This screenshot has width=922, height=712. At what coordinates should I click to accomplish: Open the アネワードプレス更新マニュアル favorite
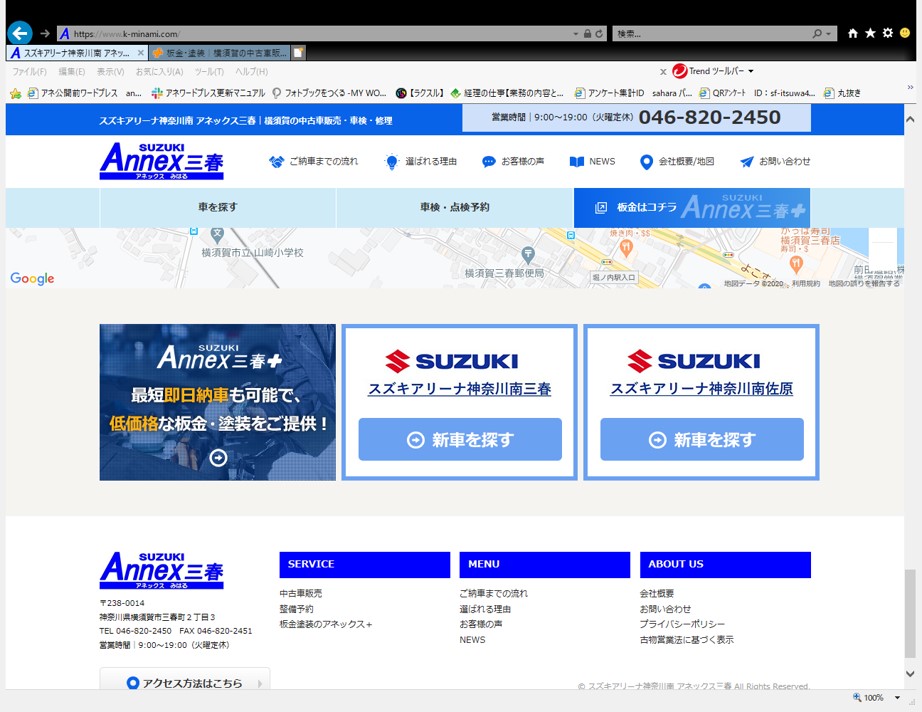[x=208, y=93]
